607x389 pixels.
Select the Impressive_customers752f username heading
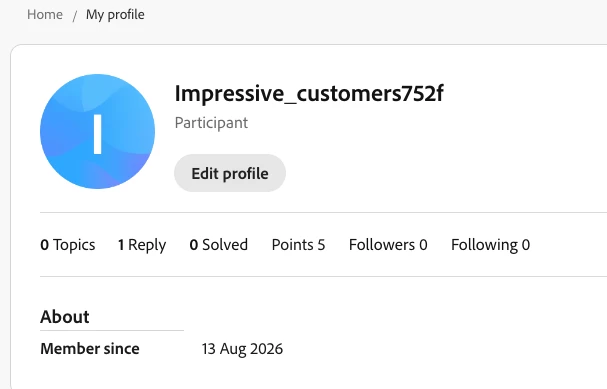309,93
